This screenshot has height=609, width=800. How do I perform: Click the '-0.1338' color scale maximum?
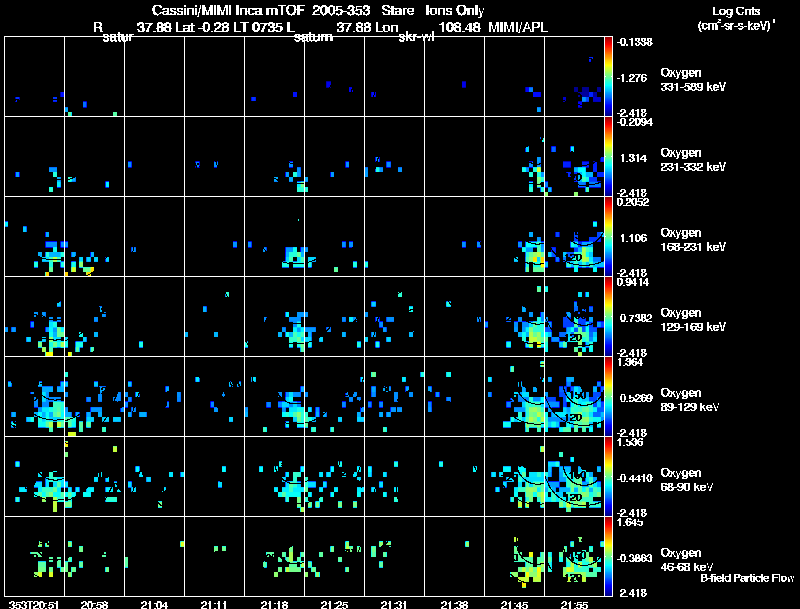[635, 42]
